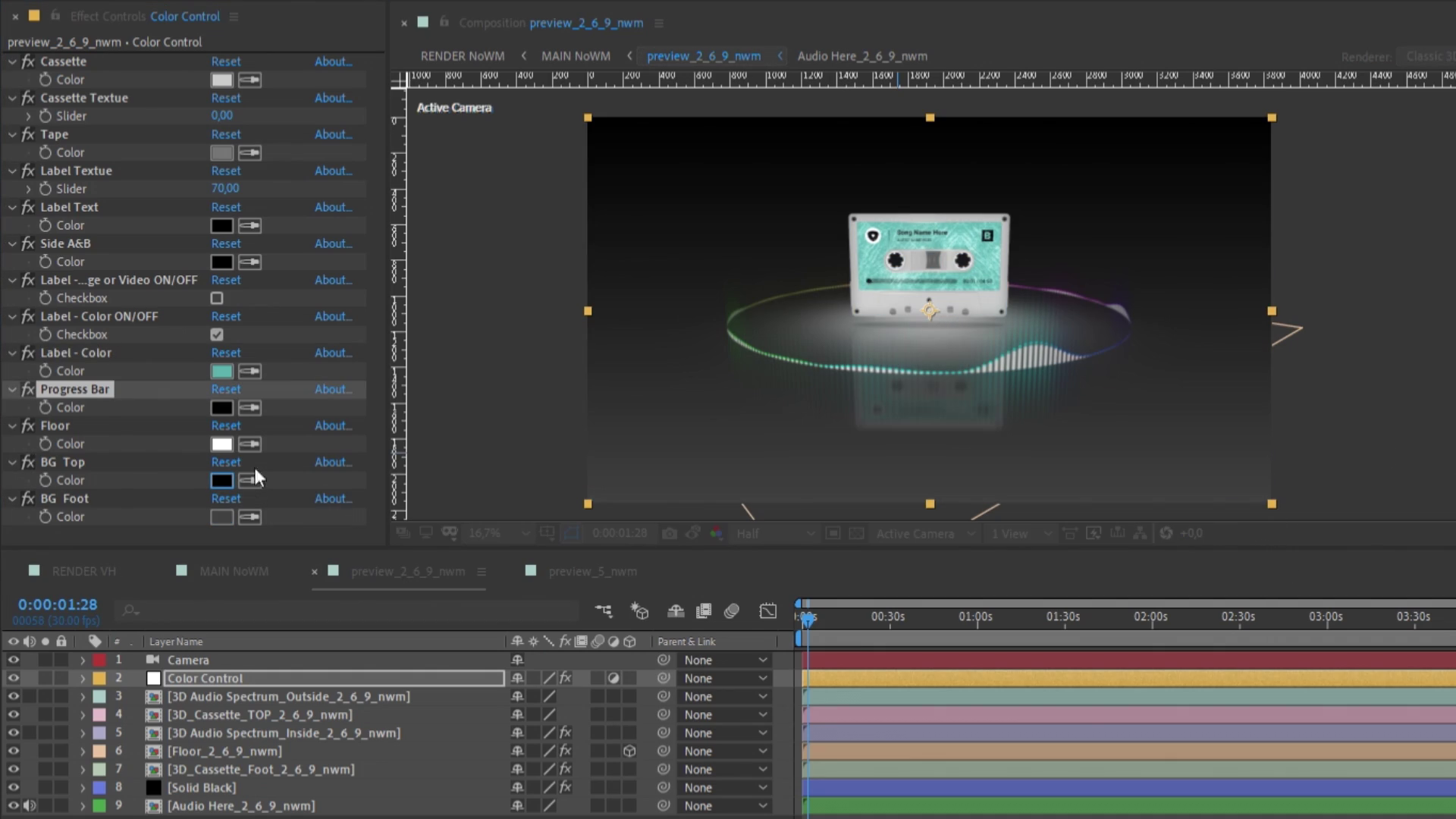The height and width of the screenshot is (819, 1456).
Task: Uncheck the Label - Color ON/OFF checkbox
Action: pyautogui.click(x=217, y=334)
